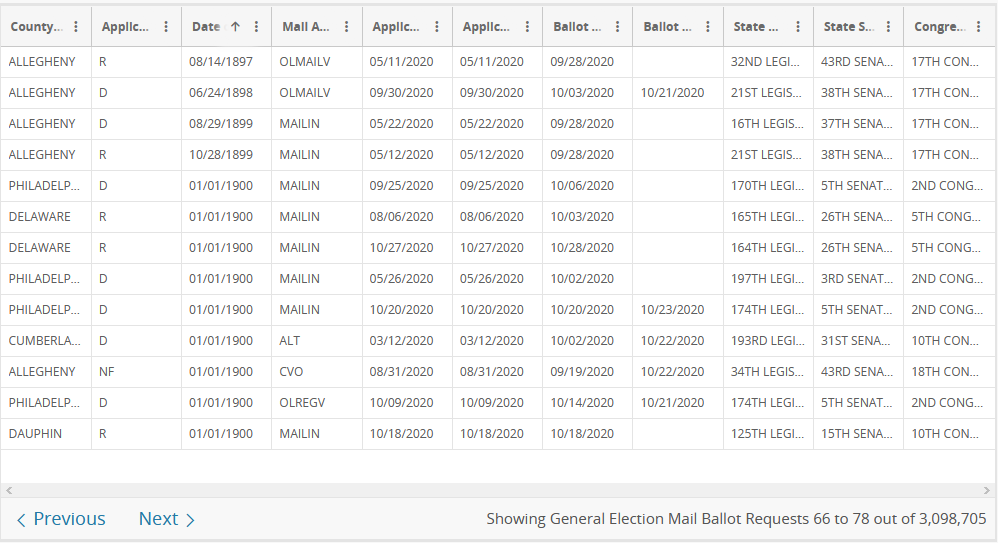Click the 193RD LEGI... district cell
The width and height of the screenshot is (998, 543).
click(768, 341)
